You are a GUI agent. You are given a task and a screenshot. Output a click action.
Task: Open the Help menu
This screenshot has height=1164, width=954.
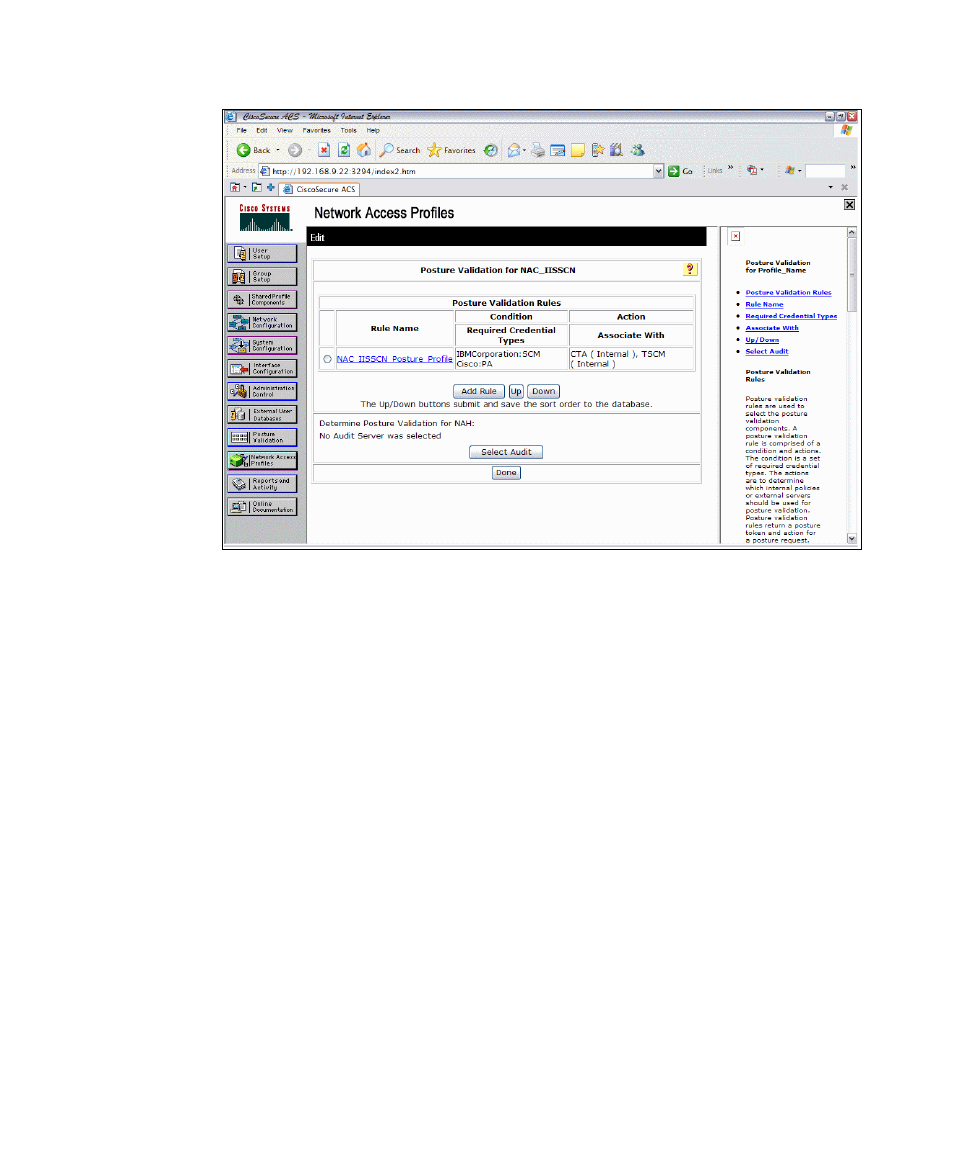click(x=373, y=131)
